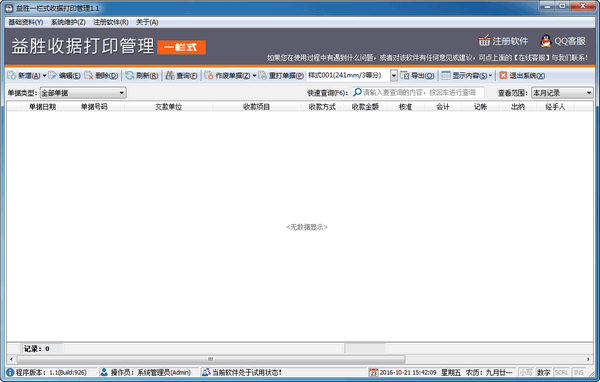Screen dimensions: 600x382
Task: Open the 查看范围 本月记录 dropdown
Action: [x=562, y=93]
